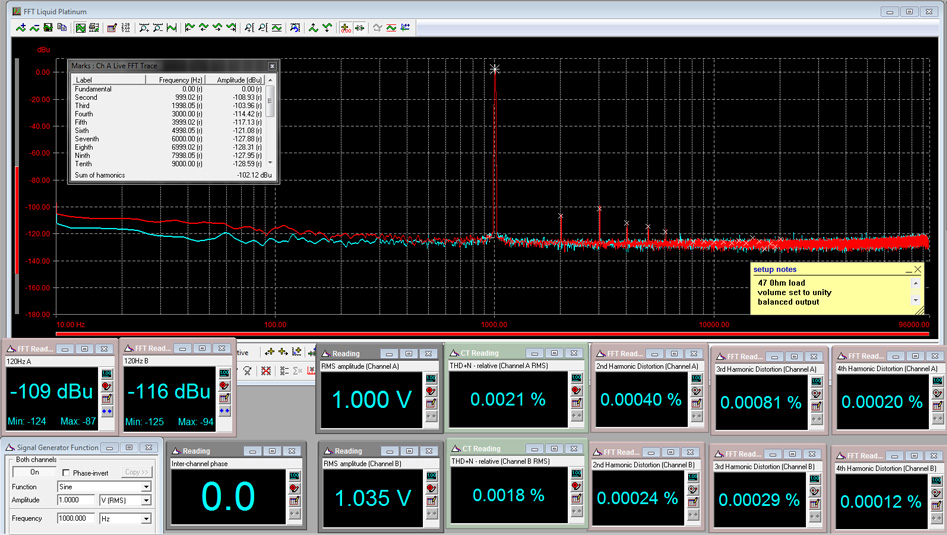Click red alarm icon in THD+N Channel A panel

[577, 390]
